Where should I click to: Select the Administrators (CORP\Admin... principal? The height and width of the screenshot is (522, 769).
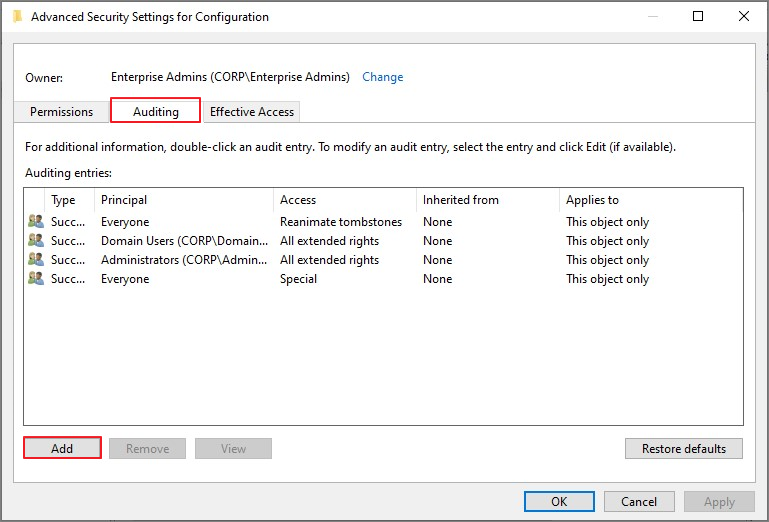coord(184,260)
